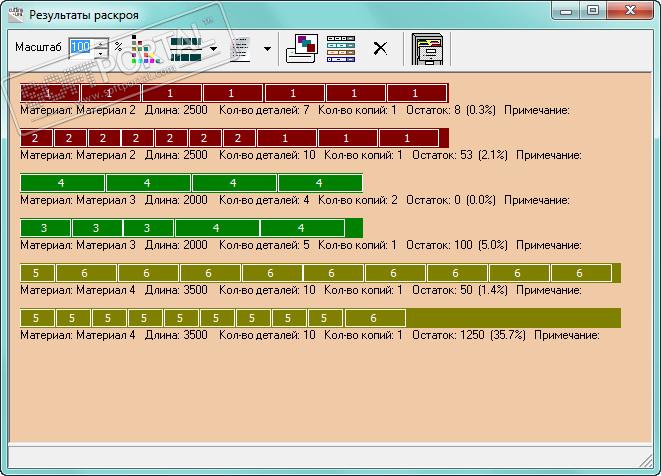
Task: Maximize the Результаты раскроя window
Action: point(593,11)
